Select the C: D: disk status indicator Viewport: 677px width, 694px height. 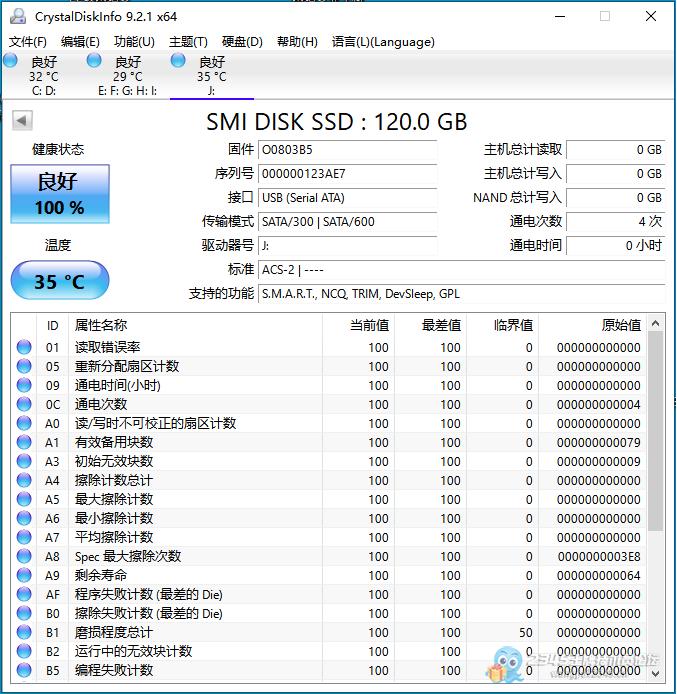(x=11, y=60)
